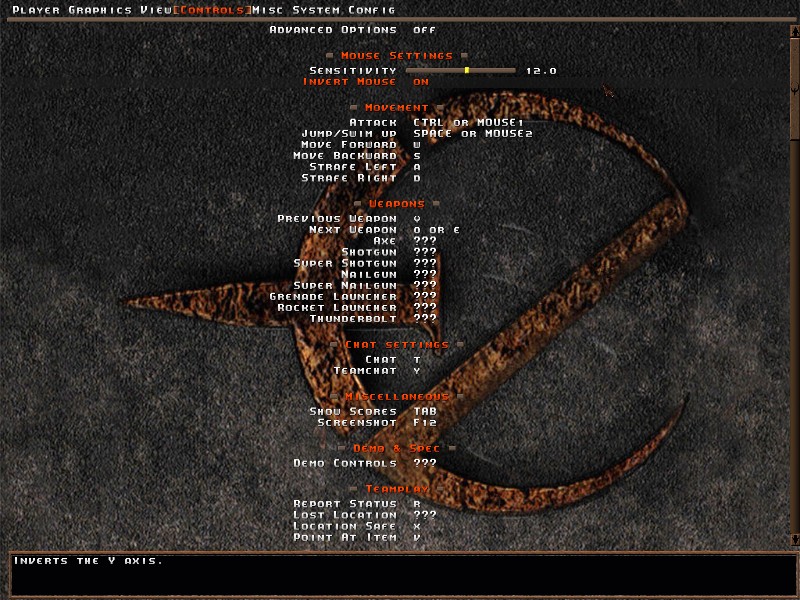This screenshot has height=600, width=800.
Task: Select the Super Nailgun binding
Action: (x=365, y=286)
